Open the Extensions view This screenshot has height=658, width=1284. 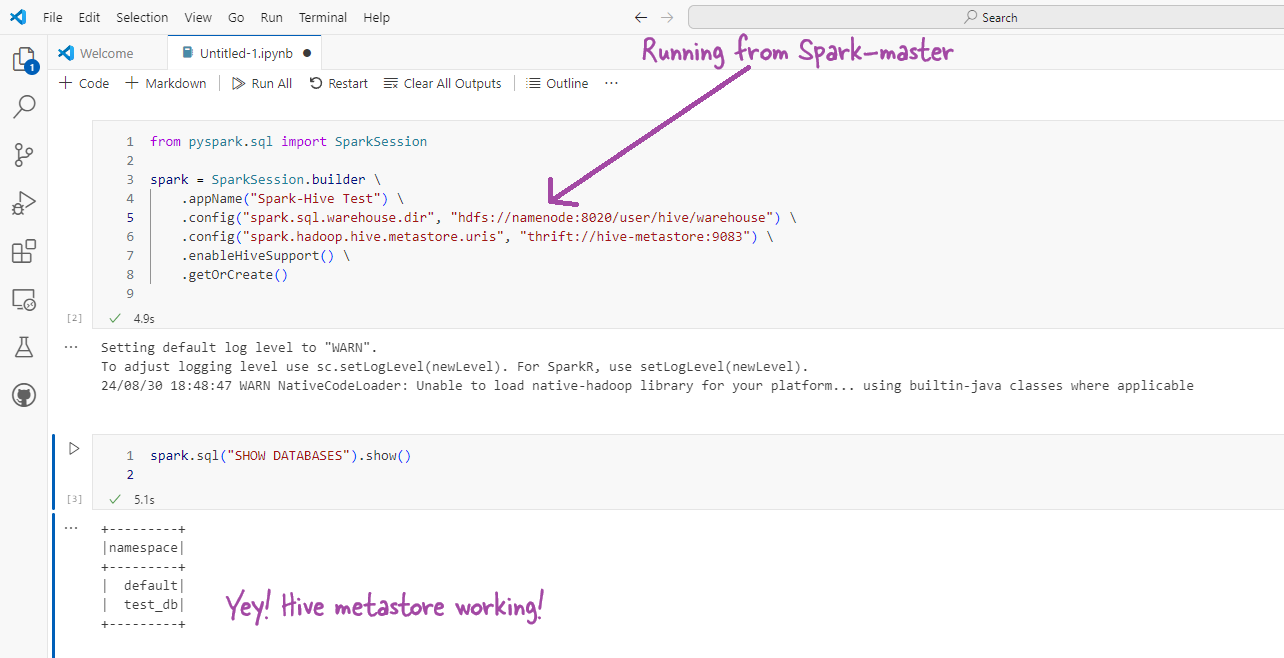pyautogui.click(x=23, y=251)
